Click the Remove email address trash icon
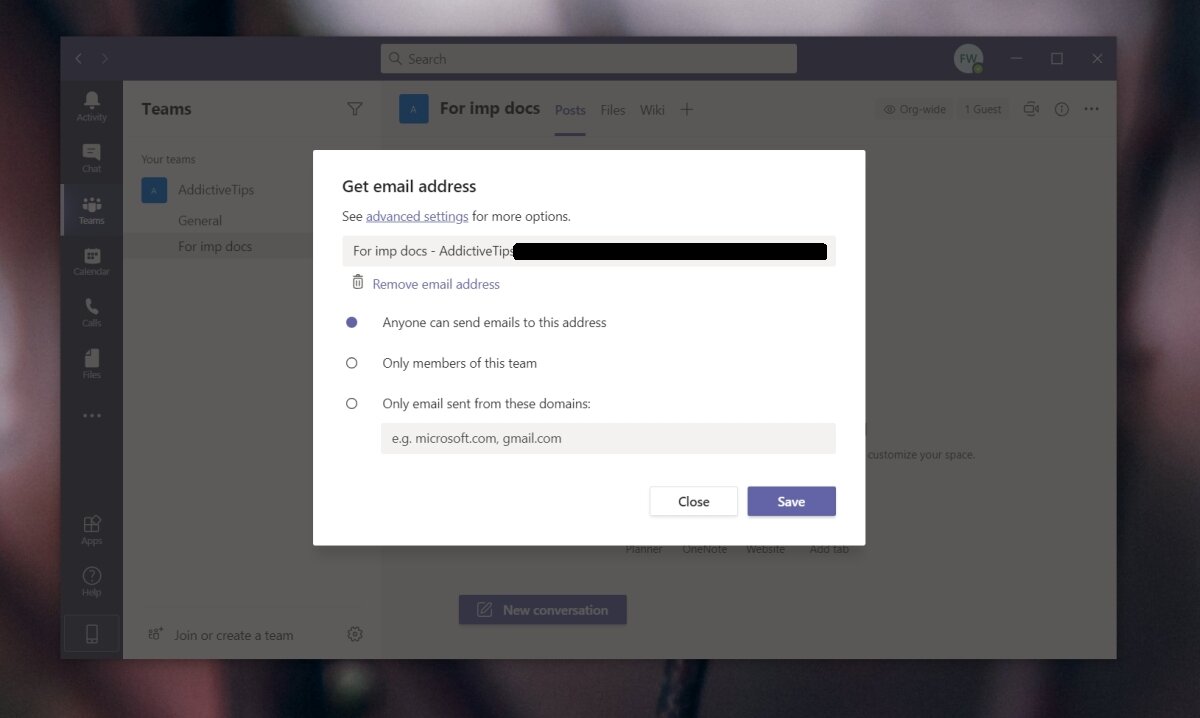Screen dimensions: 1200x718 (x=358, y=283)
